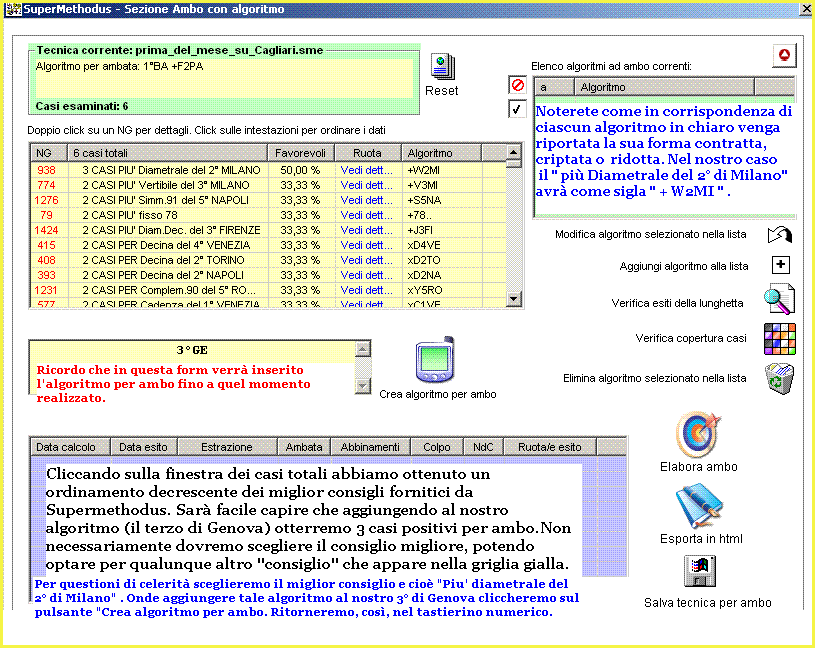Open Vedi dett link for row 1424

point(366,230)
